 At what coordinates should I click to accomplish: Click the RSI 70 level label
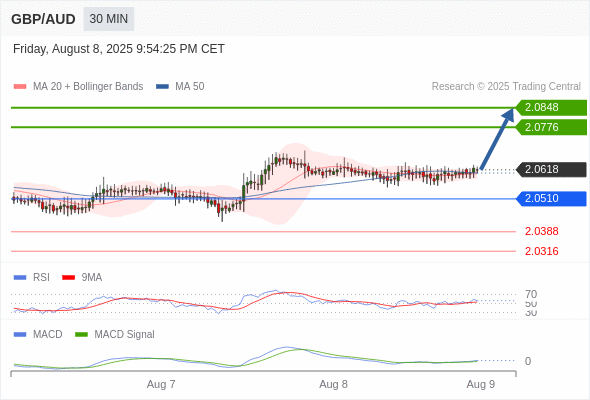pos(531,294)
